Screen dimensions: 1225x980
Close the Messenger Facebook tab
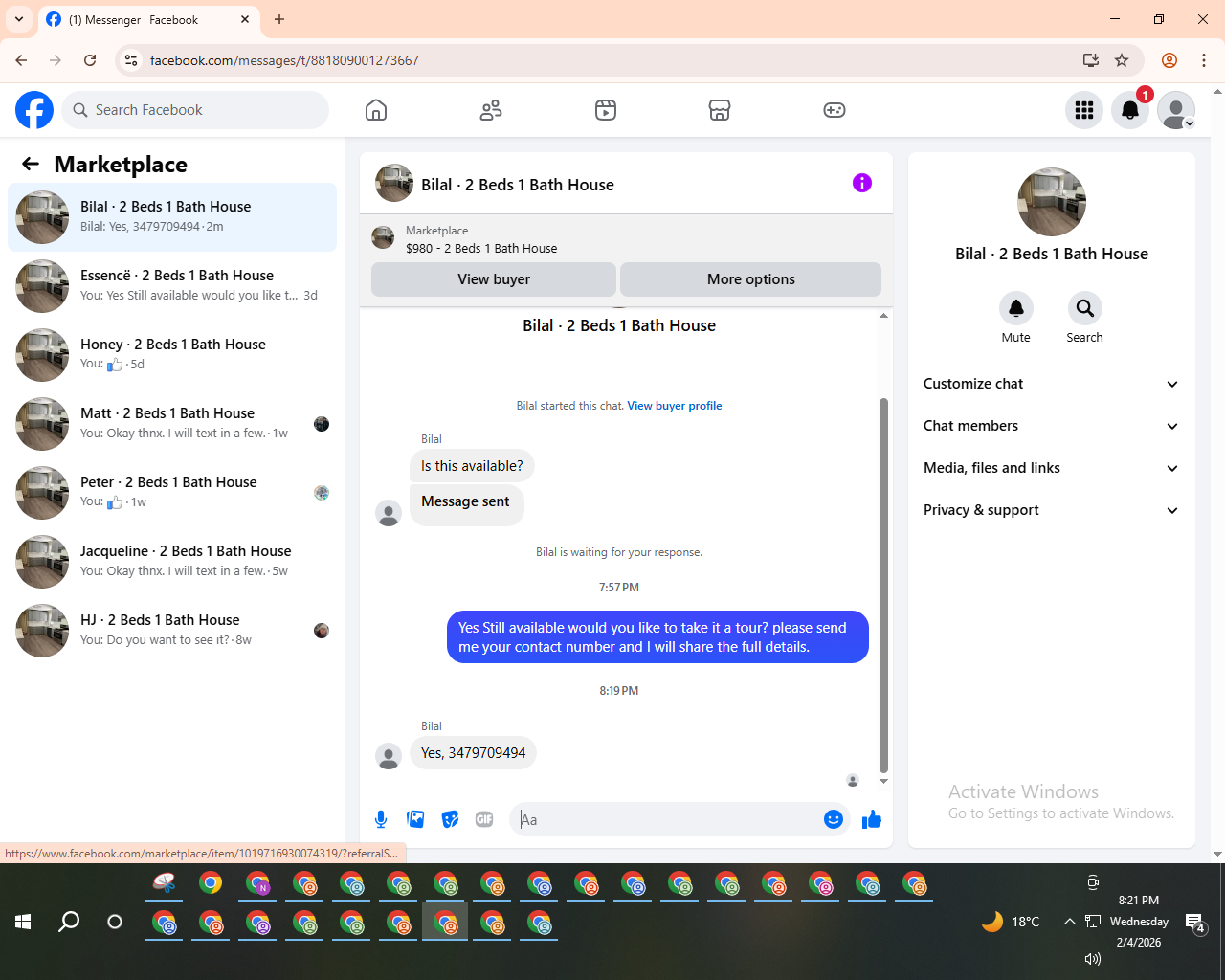(245, 19)
